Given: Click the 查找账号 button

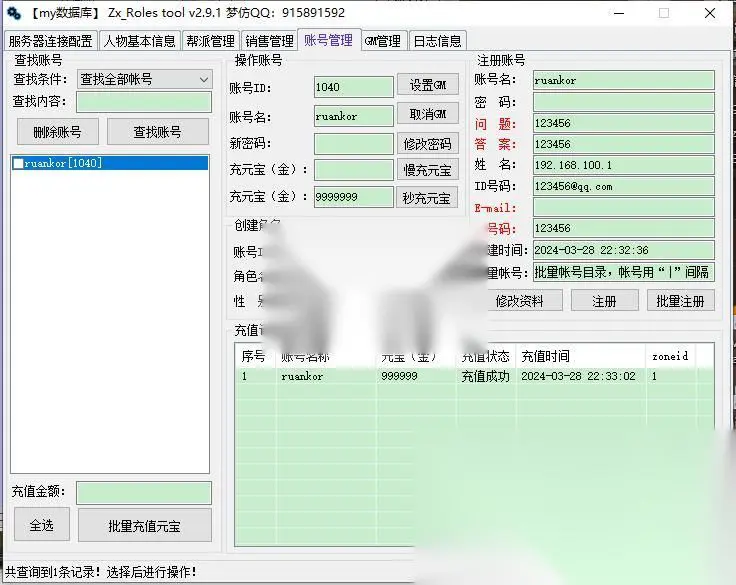Looking at the screenshot, I should coord(158,132).
